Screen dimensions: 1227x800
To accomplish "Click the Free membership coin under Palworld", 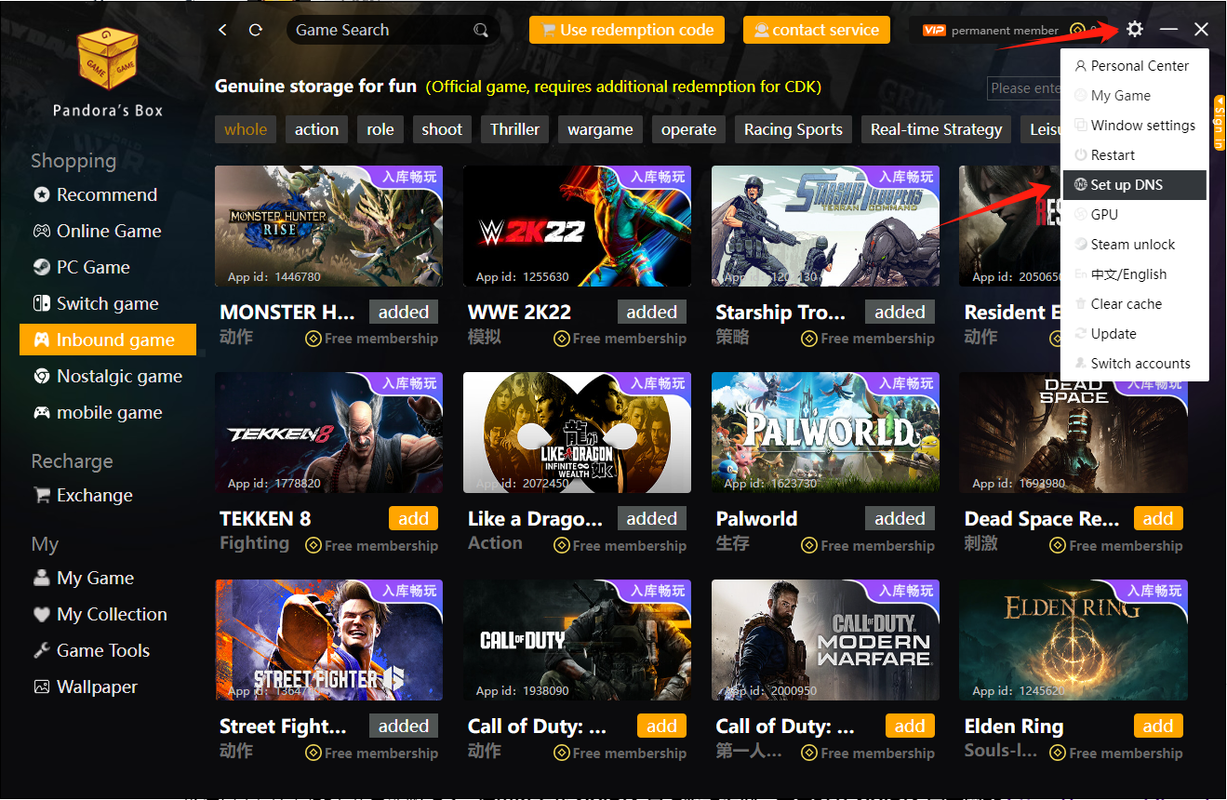I will coord(809,546).
